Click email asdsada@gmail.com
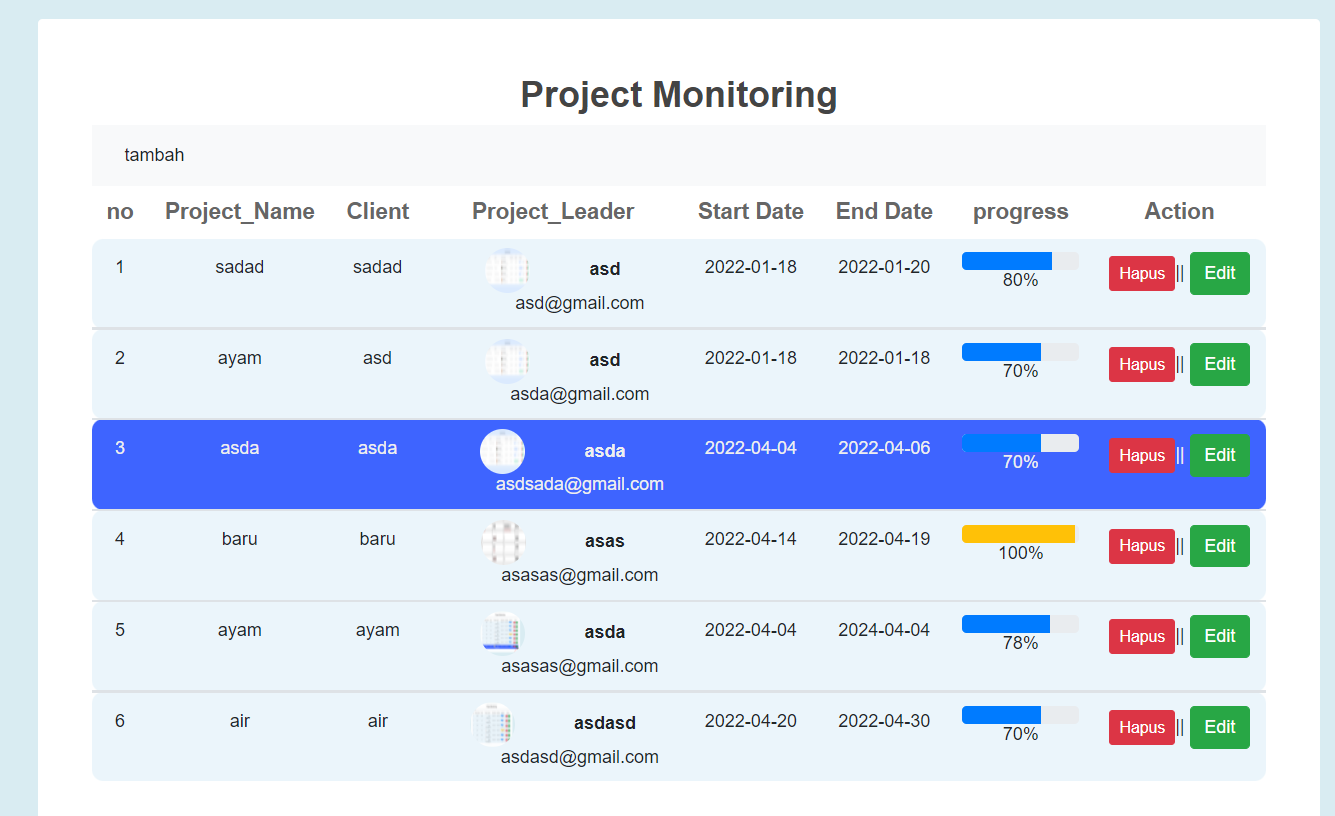The height and width of the screenshot is (816, 1335). (x=580, y=484)
